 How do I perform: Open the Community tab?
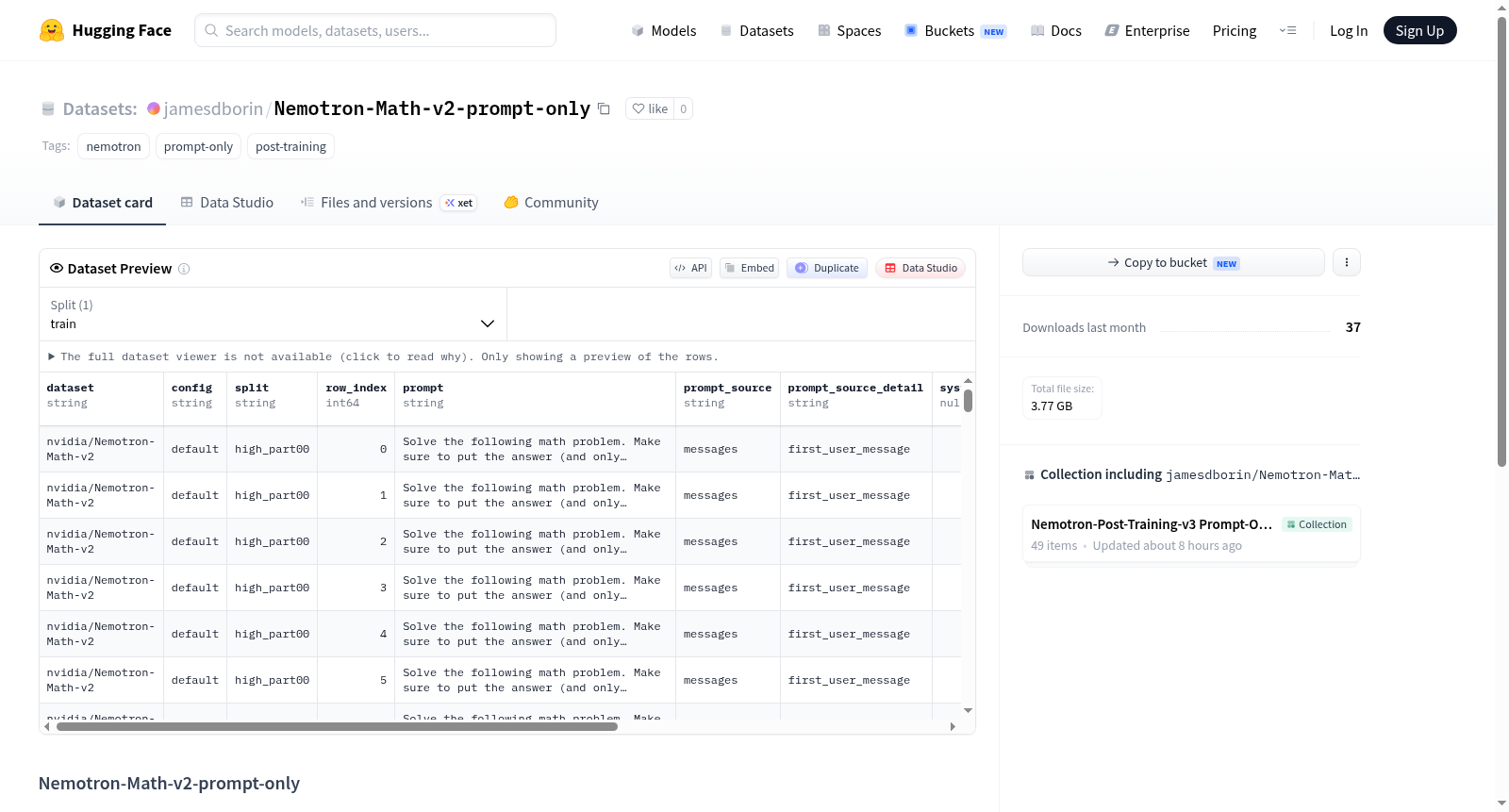pos(551,203)
